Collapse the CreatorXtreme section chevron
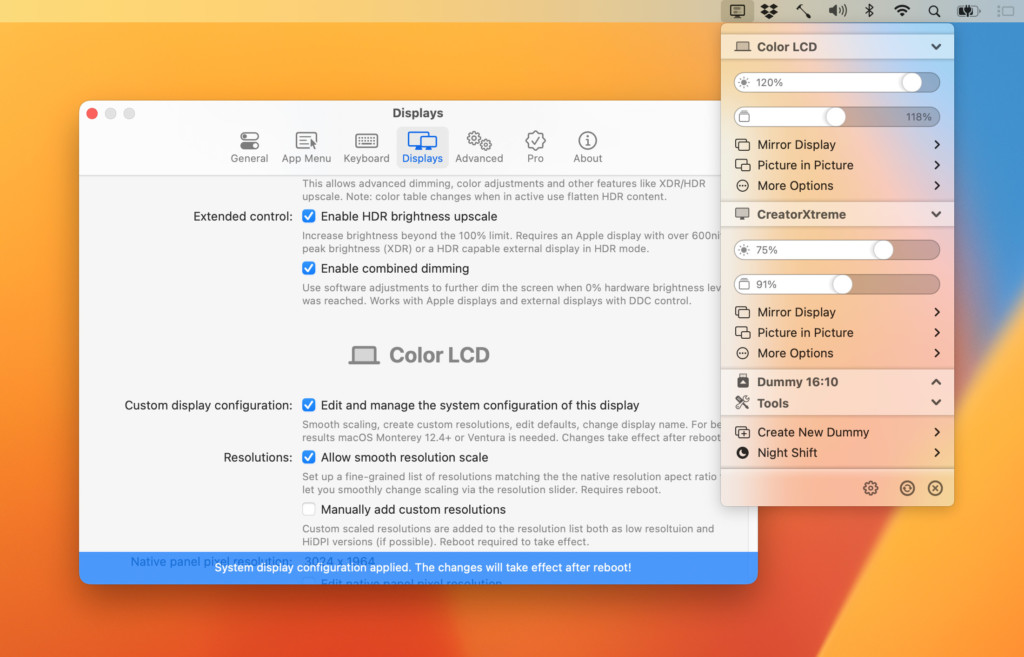 [x=936, y=214]
